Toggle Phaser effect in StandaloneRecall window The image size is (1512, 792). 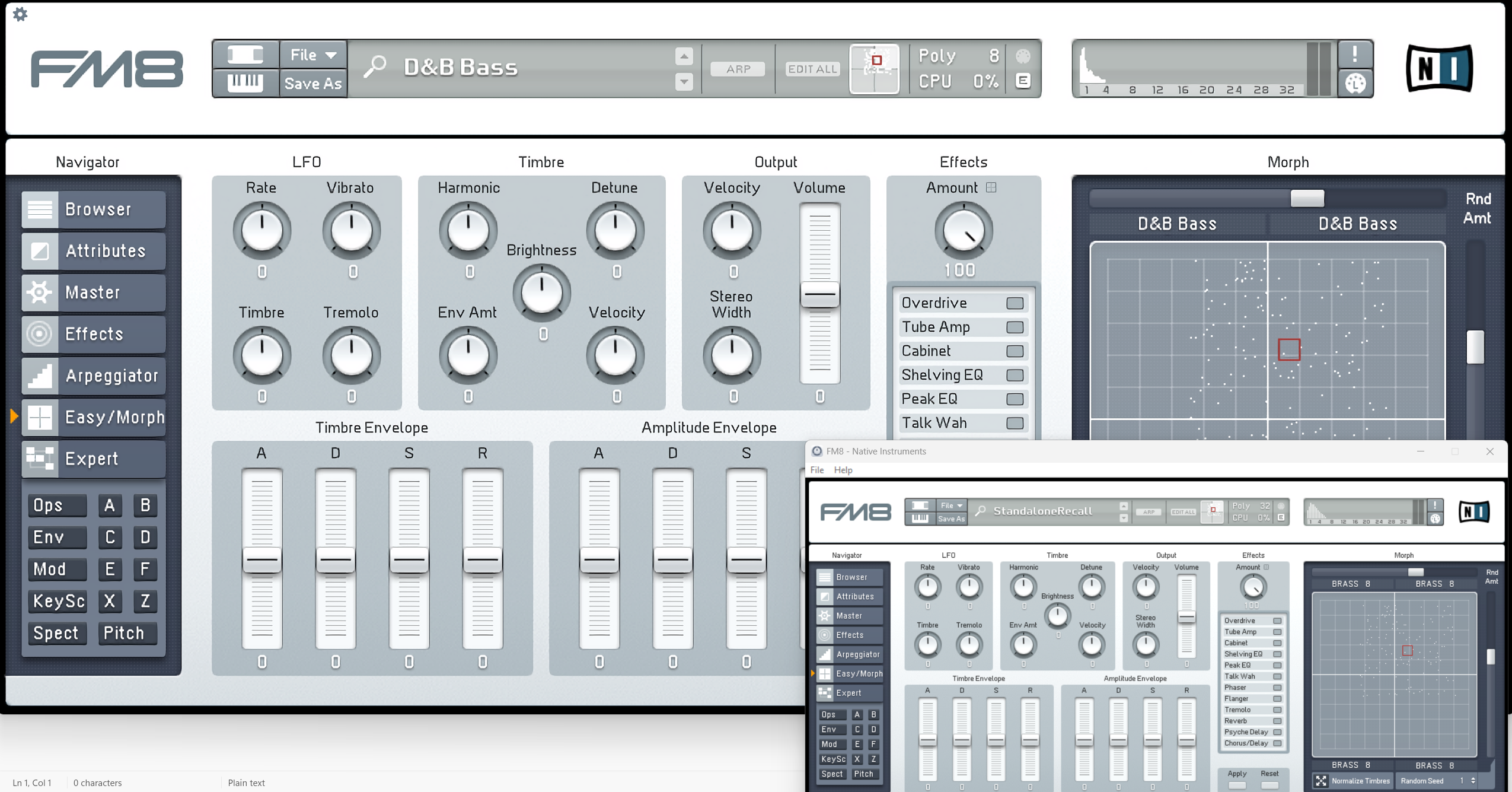pos(1277,688)
